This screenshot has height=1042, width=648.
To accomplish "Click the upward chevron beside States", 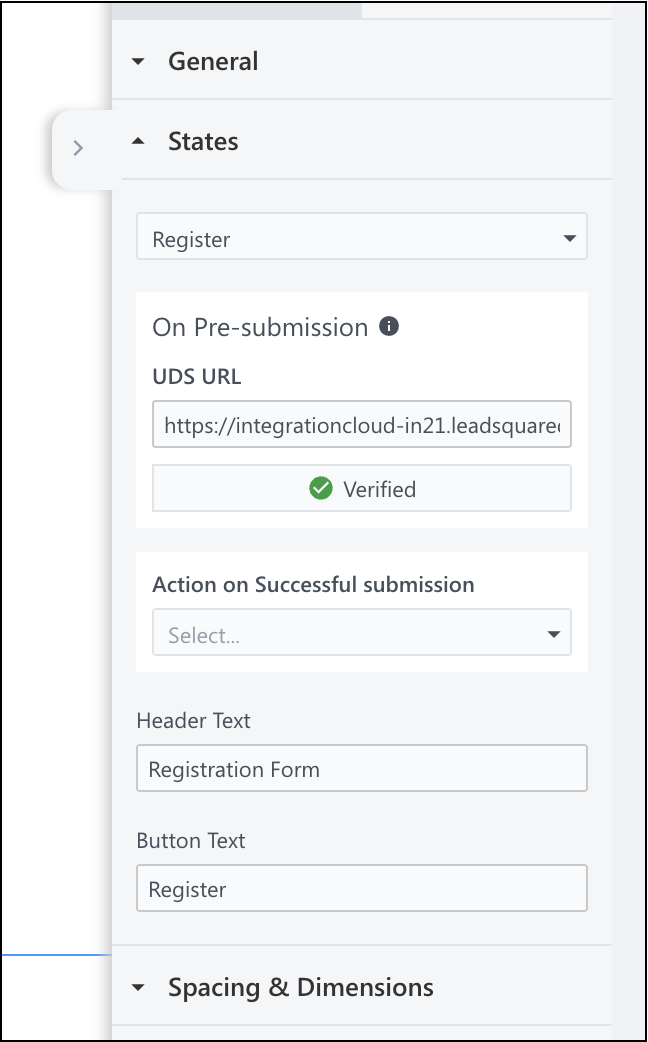I will click(138, 141).
